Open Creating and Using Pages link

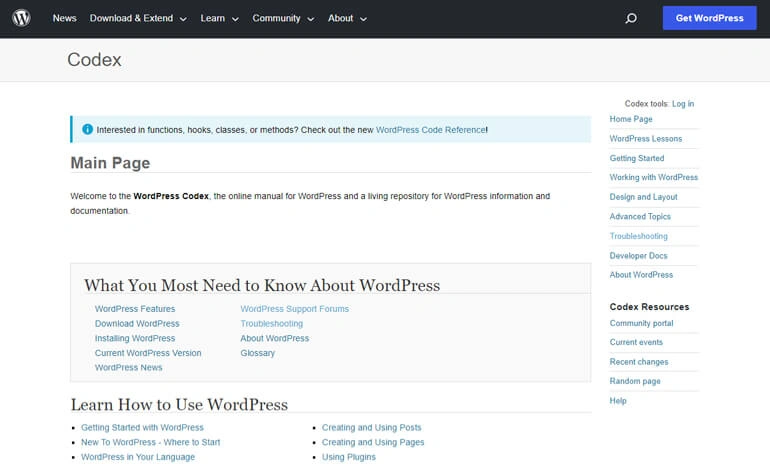click(373, 442)
